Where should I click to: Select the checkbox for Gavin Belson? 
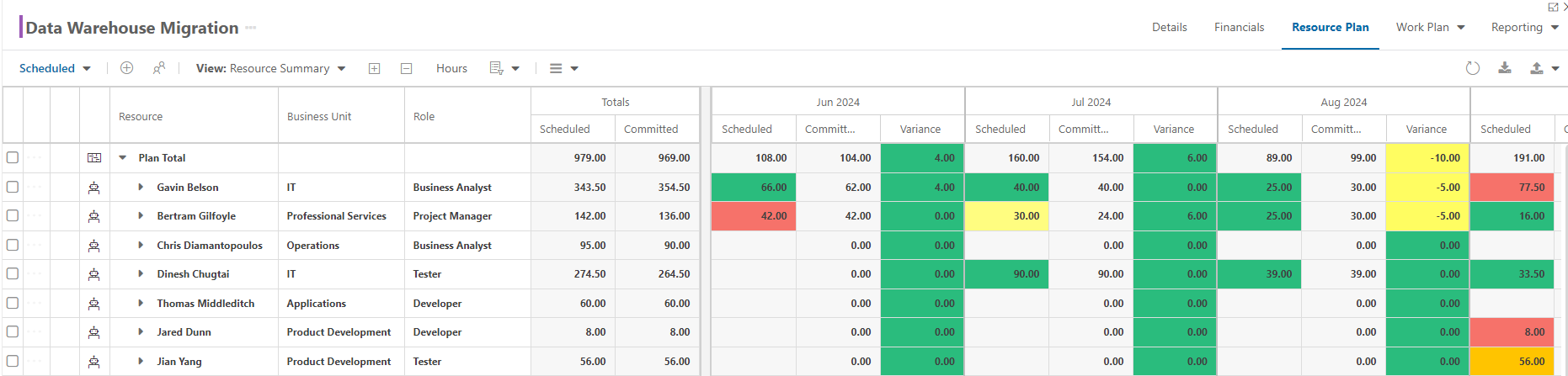pos(13,187)
